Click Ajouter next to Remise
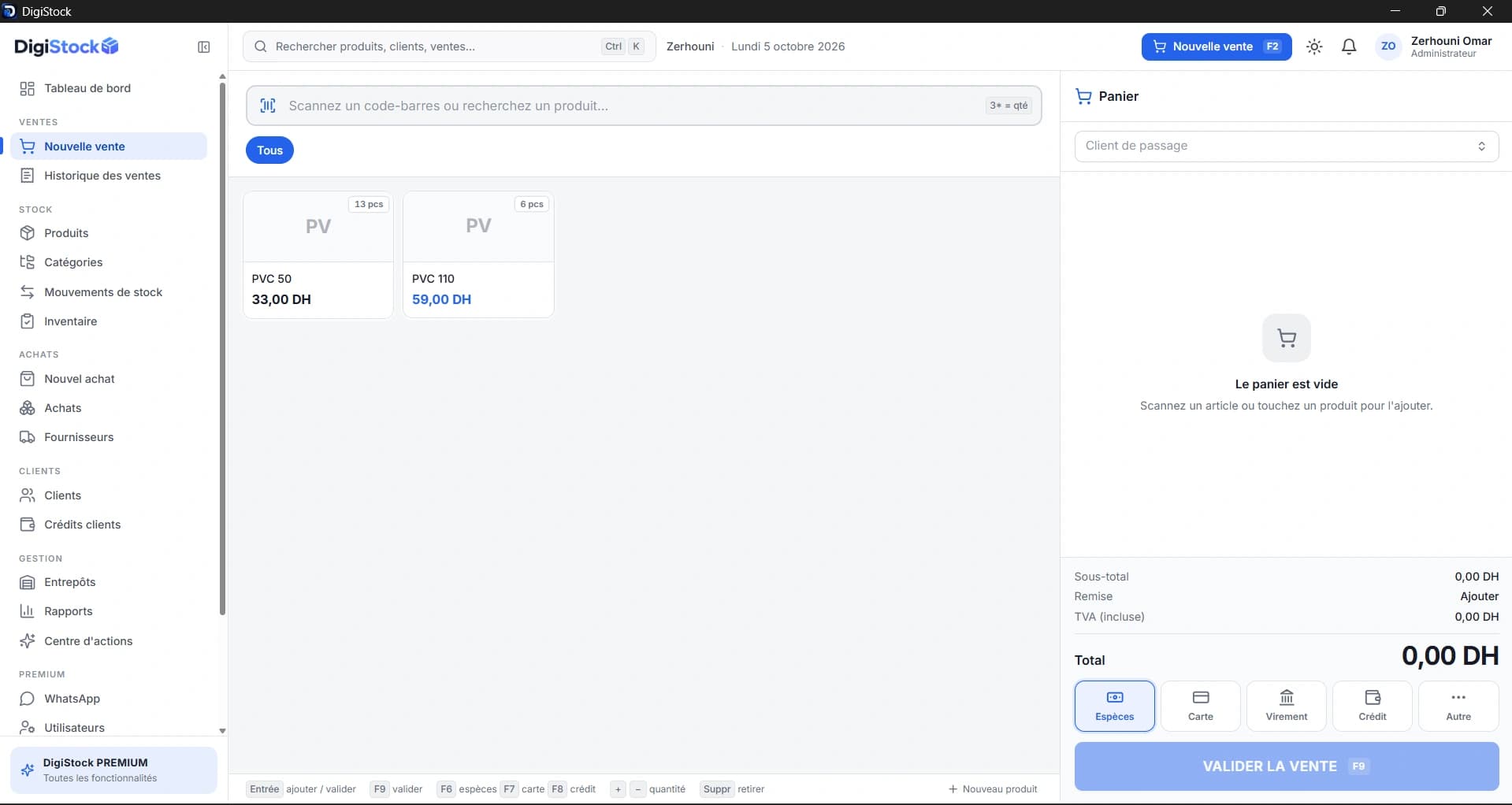 click(1479, 597)
